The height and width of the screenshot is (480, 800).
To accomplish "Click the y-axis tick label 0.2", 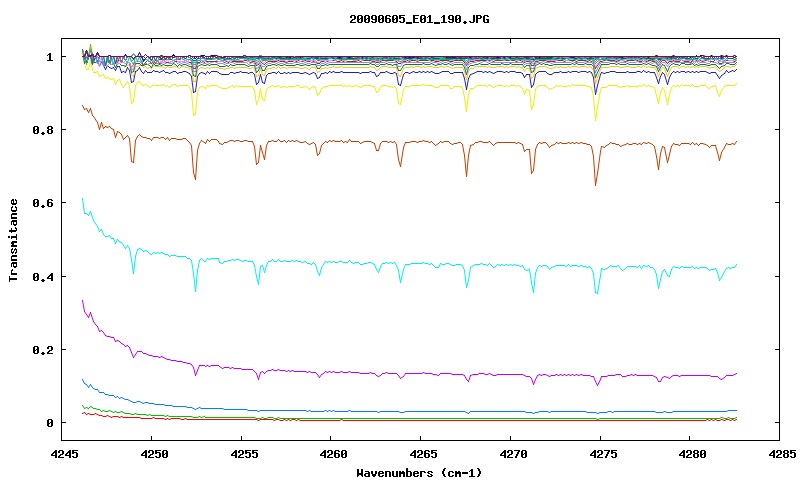I will point(42,350).
